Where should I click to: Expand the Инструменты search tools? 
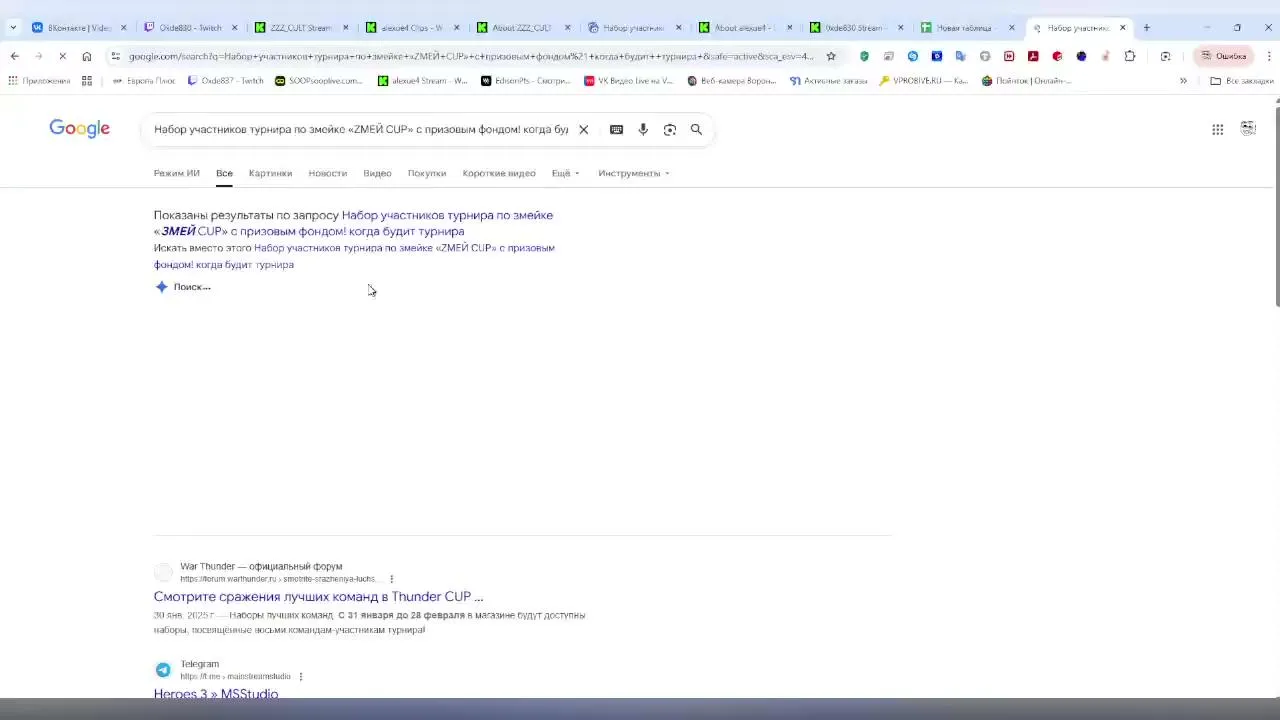click(x=634, y=173)
